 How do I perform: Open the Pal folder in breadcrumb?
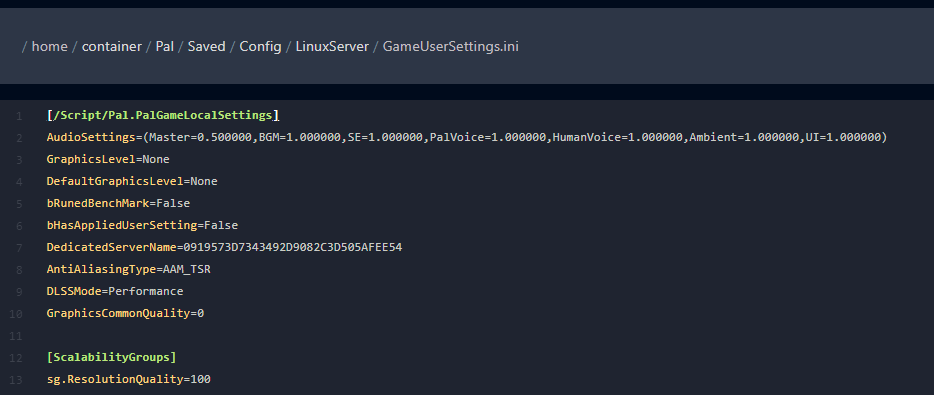point(165,46)
